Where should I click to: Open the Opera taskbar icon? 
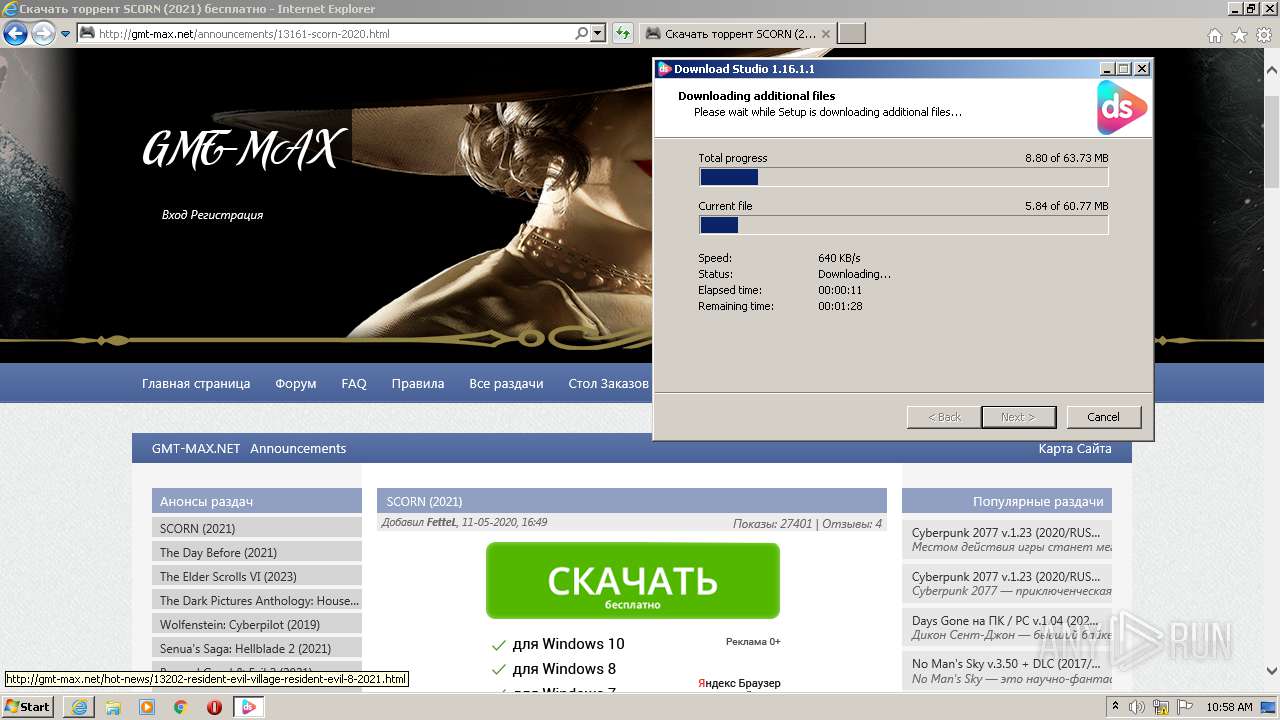coord(214,707)
